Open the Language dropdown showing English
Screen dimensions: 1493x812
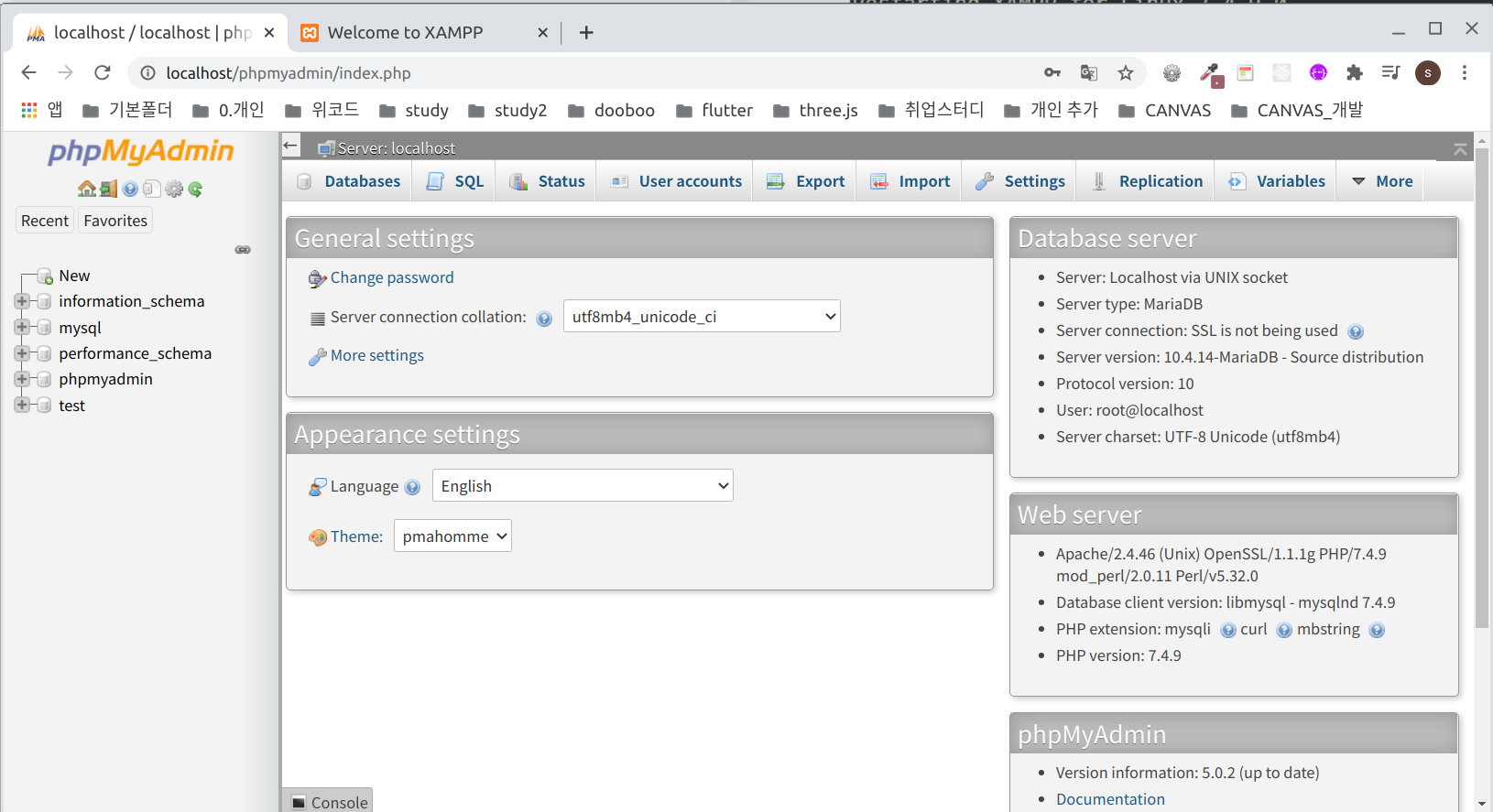[583, 486]
